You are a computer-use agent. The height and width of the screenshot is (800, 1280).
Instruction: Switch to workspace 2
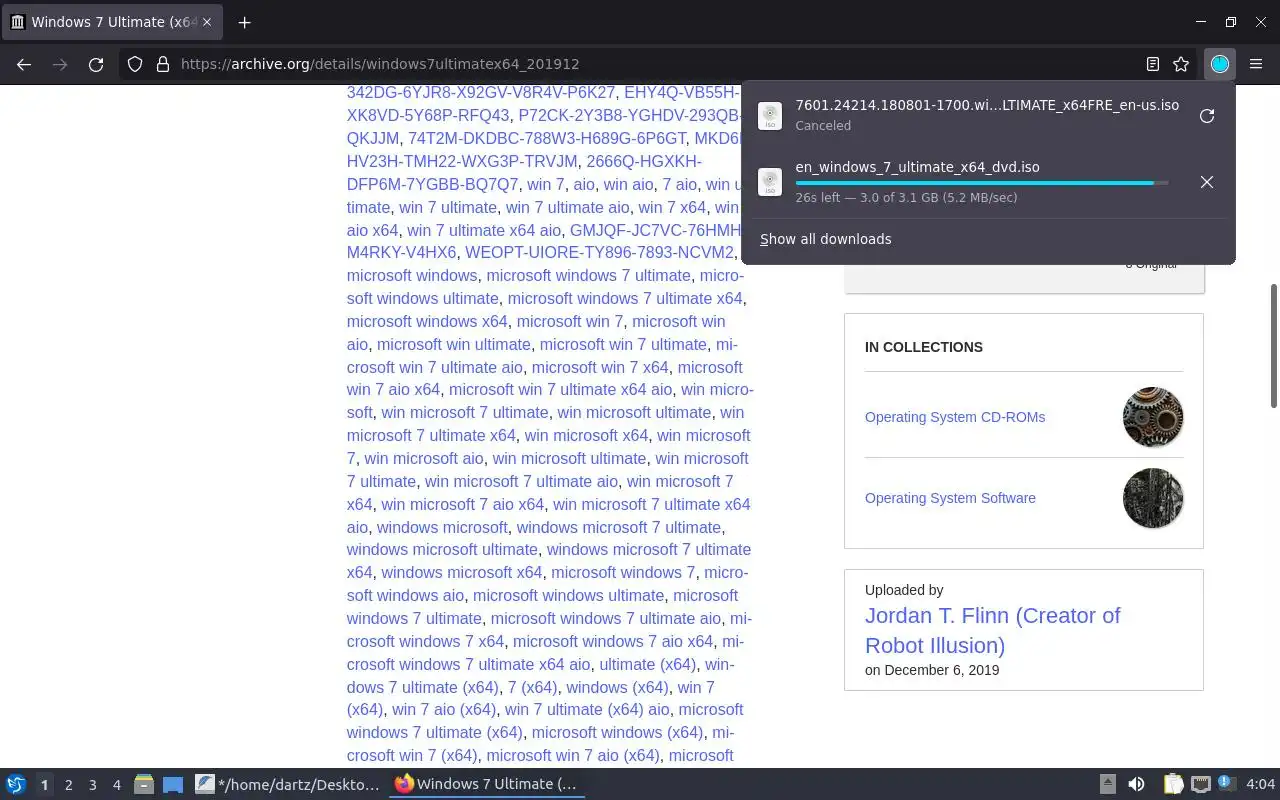(x=68, y=785)
